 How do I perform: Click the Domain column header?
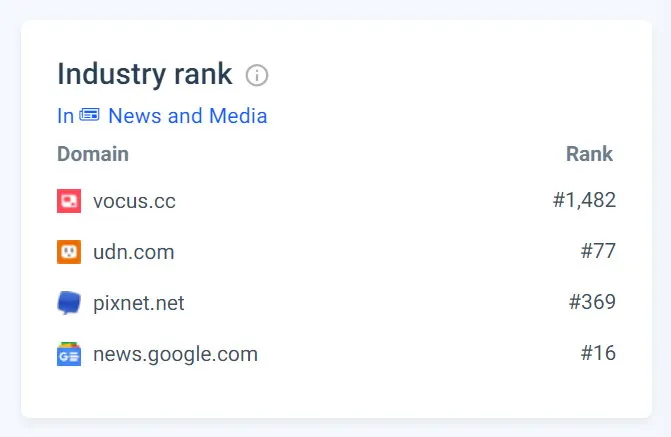93,154
